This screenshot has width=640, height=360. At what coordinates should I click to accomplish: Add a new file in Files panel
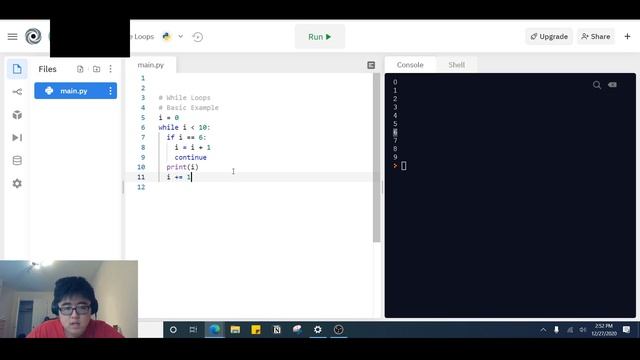80,69
